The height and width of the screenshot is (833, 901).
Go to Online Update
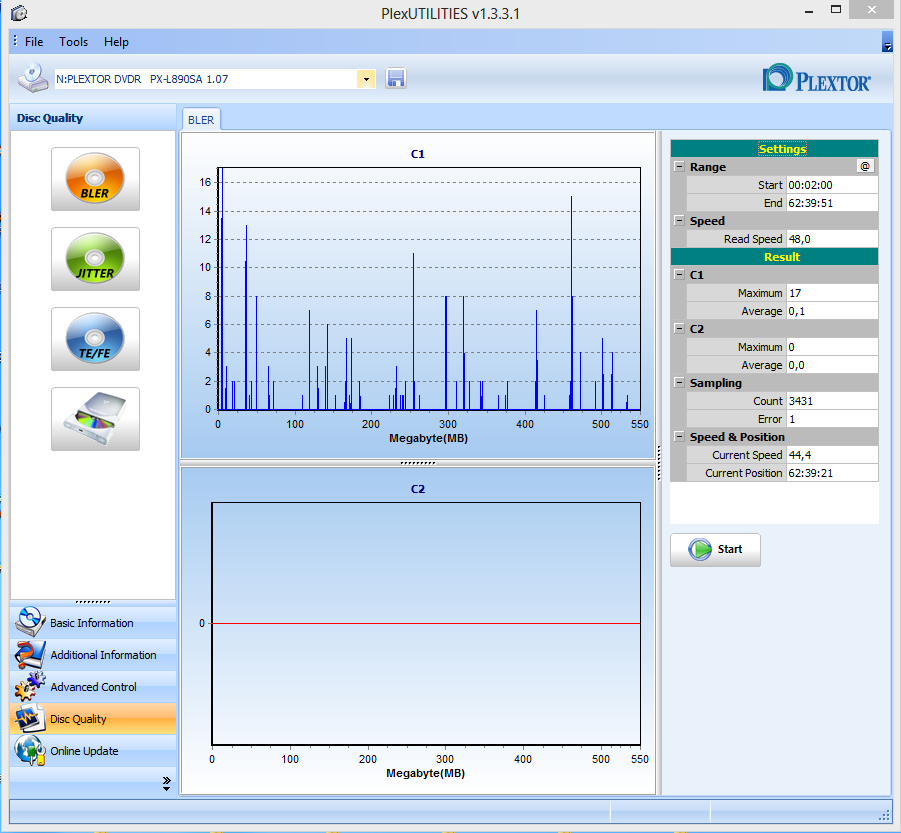(x=93, y=751)
